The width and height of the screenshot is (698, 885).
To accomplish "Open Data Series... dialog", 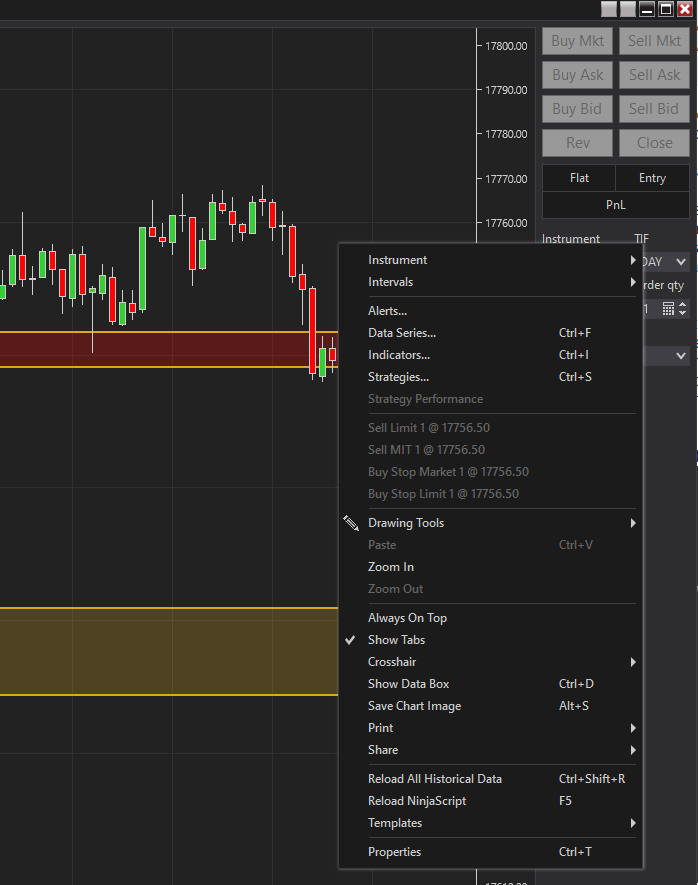I will (490, 333).
